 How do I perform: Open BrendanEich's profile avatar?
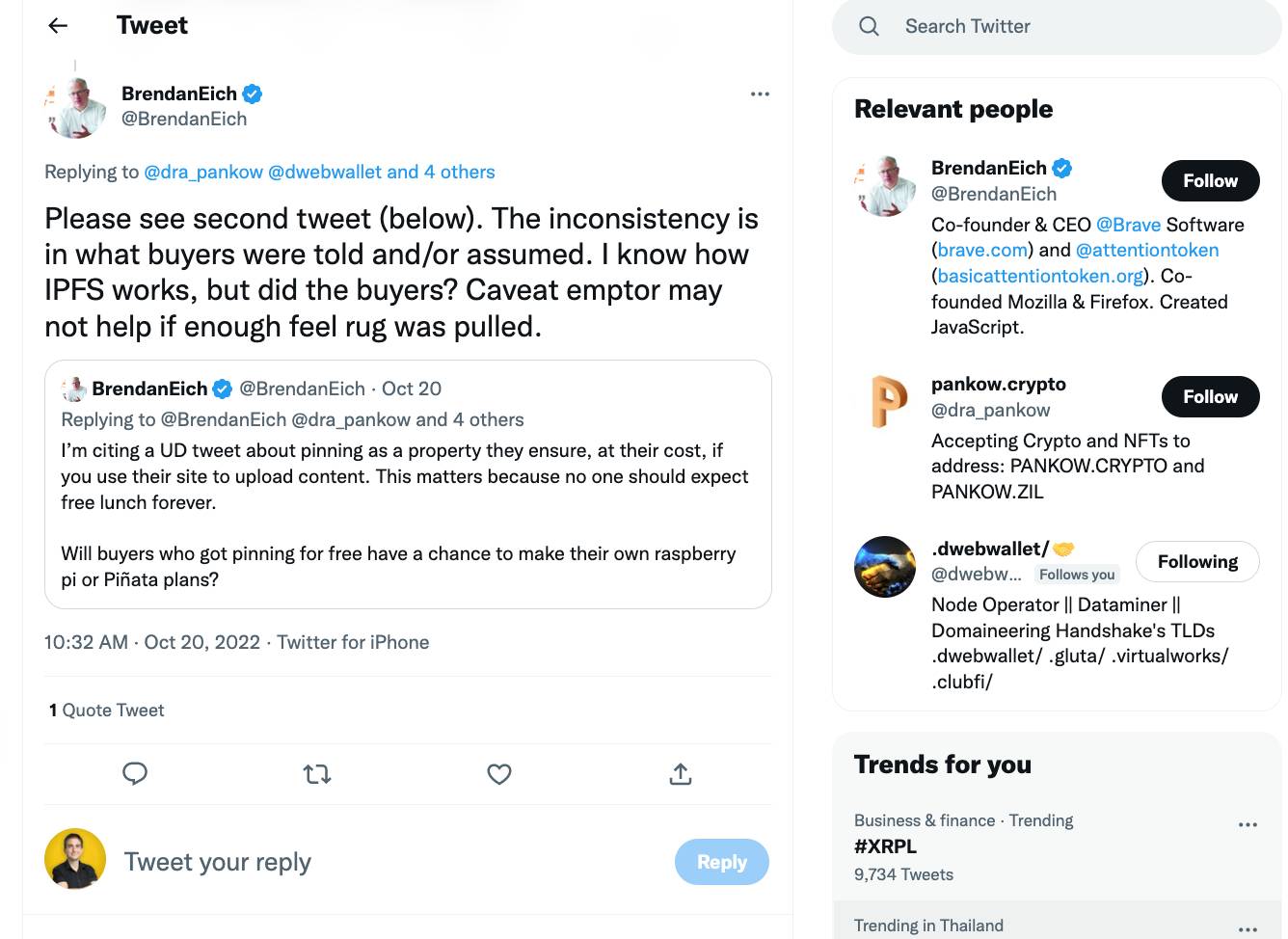point(74,106)
